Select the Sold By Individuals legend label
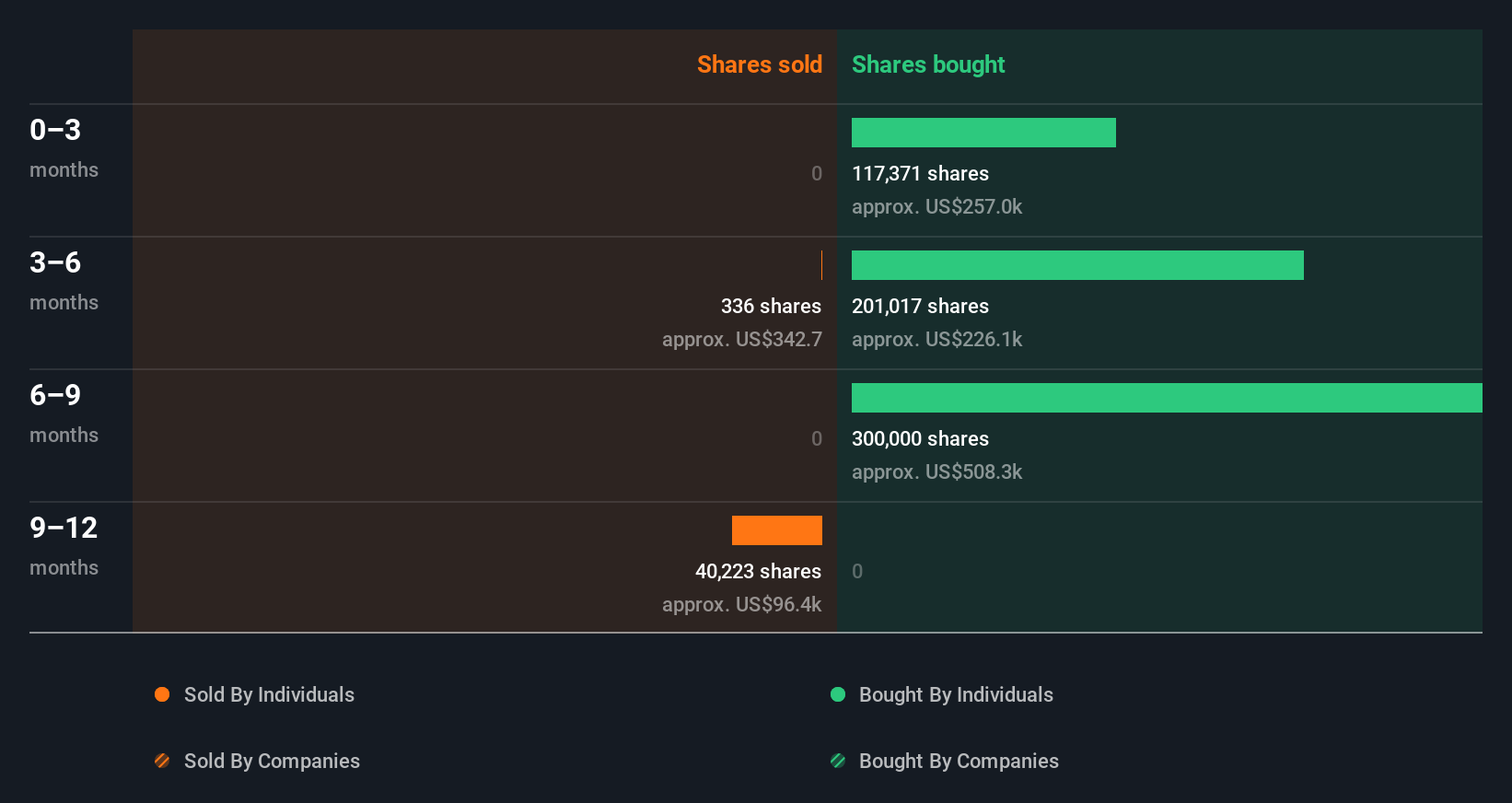The width and height of the screenshot is (1512, 803). [269, 694]
